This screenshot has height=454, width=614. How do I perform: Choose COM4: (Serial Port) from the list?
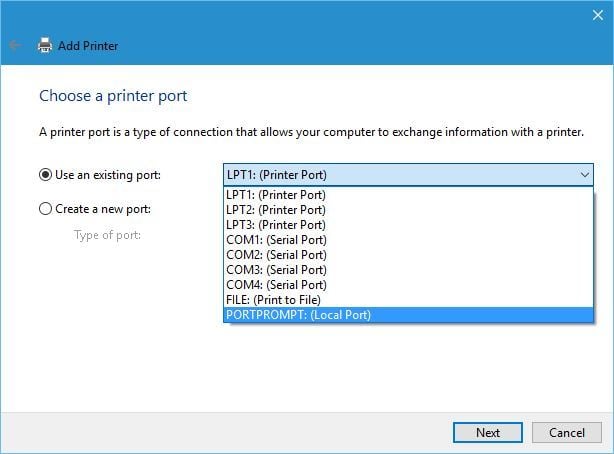tap(408, 285)
